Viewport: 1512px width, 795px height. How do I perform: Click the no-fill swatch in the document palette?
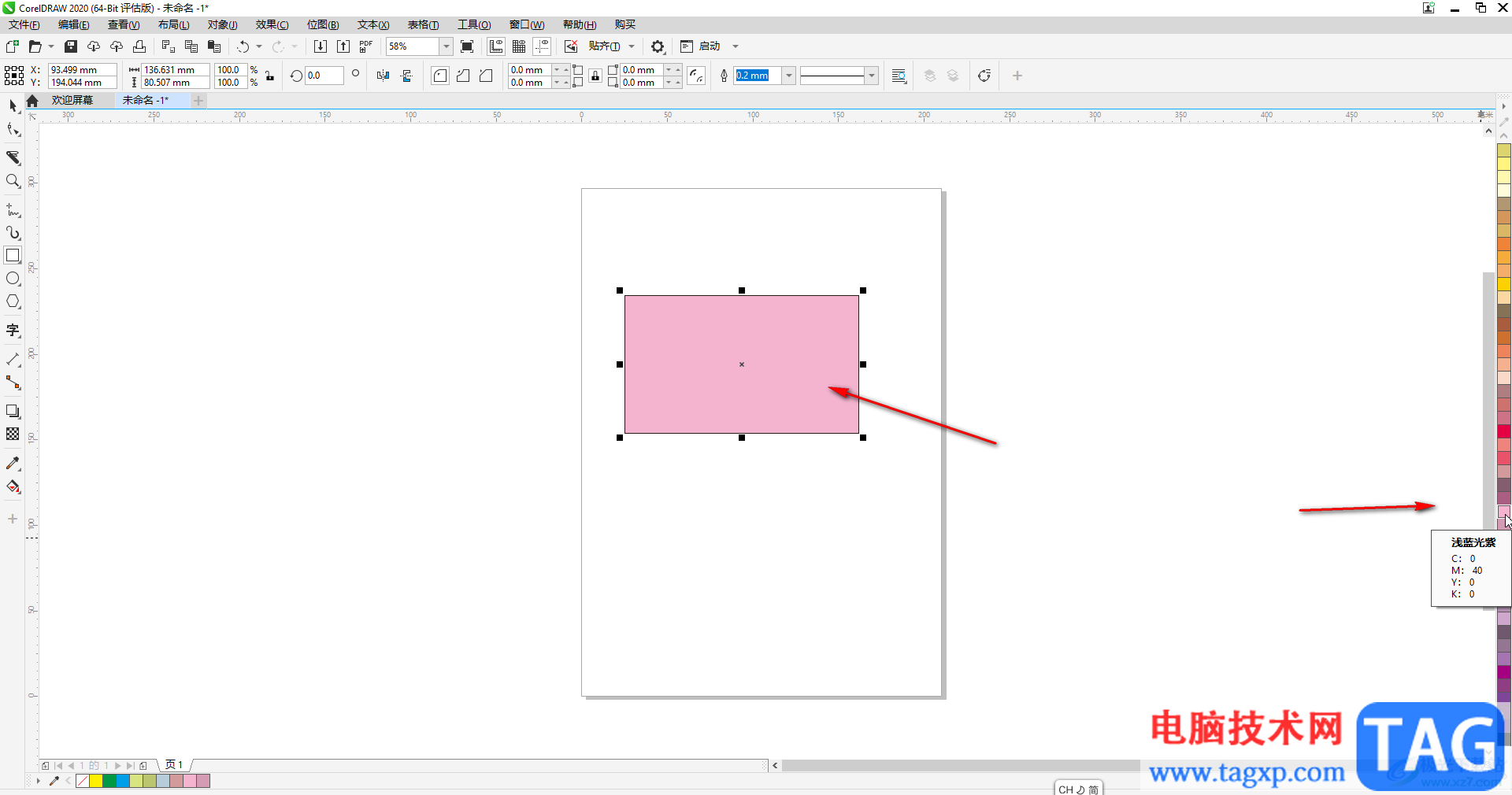pos(83,781)
